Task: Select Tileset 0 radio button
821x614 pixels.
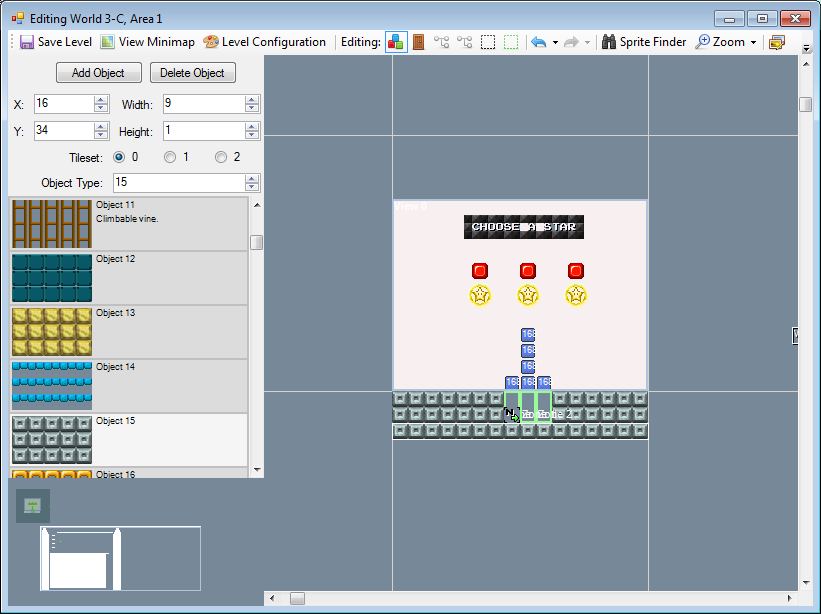Action: click(119, 157)
